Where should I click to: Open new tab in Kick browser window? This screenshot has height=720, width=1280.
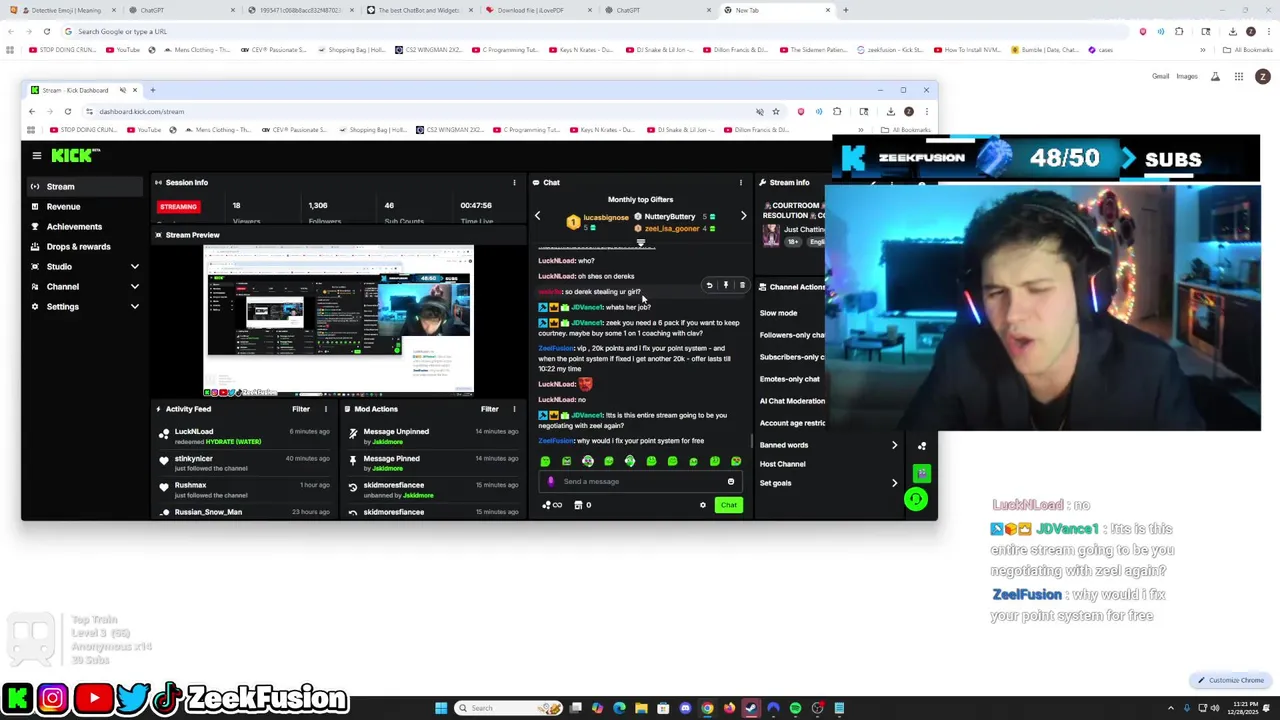coord(152,90)
